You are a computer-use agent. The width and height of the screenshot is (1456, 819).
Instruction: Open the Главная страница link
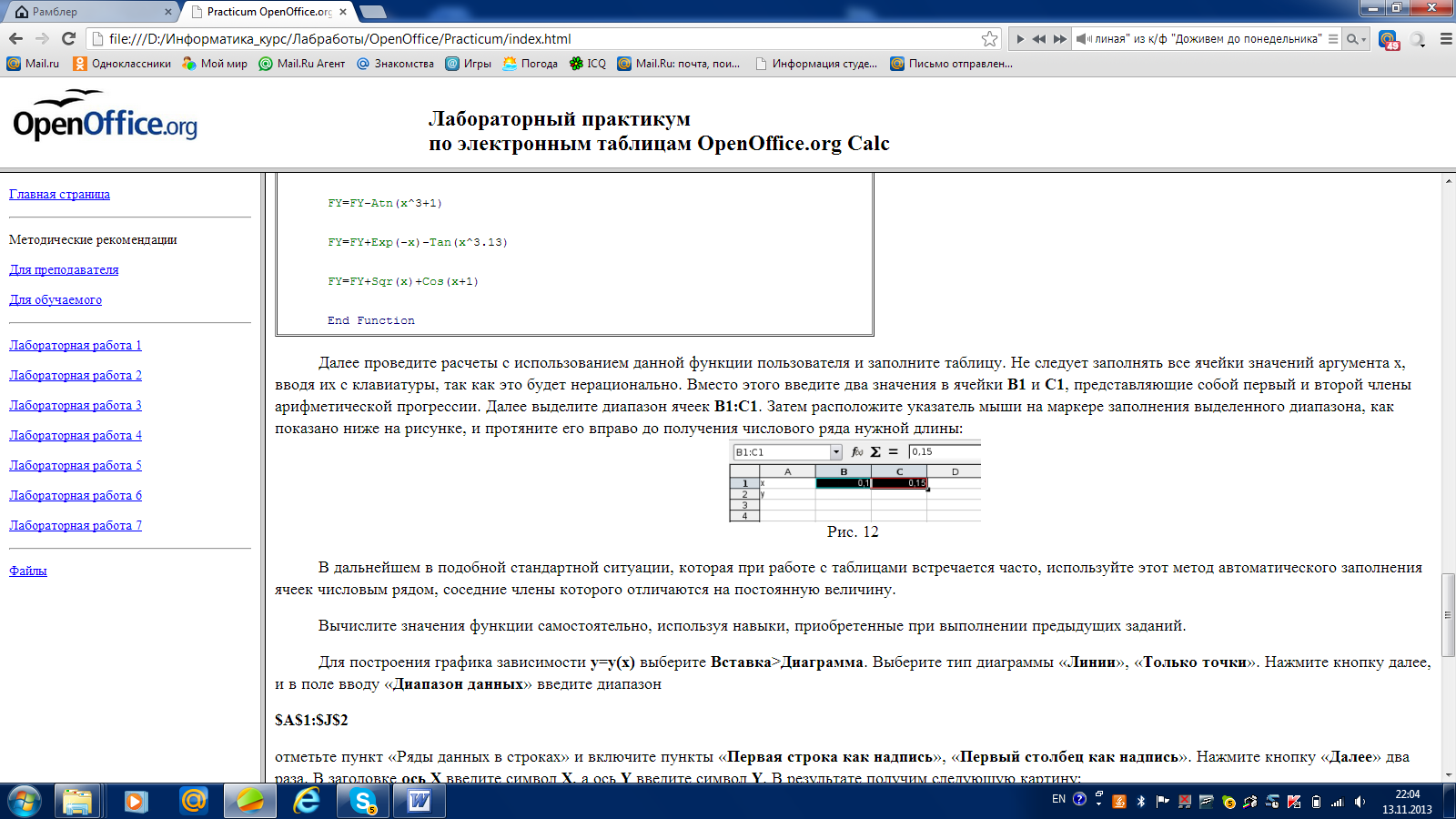59,194
